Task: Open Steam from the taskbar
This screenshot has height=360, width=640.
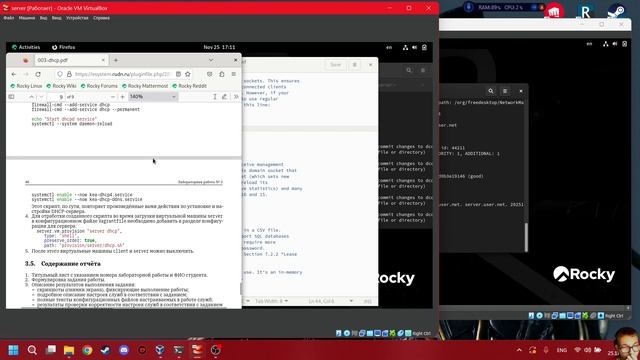Action: pyautogui.click(x=105, y=350)
